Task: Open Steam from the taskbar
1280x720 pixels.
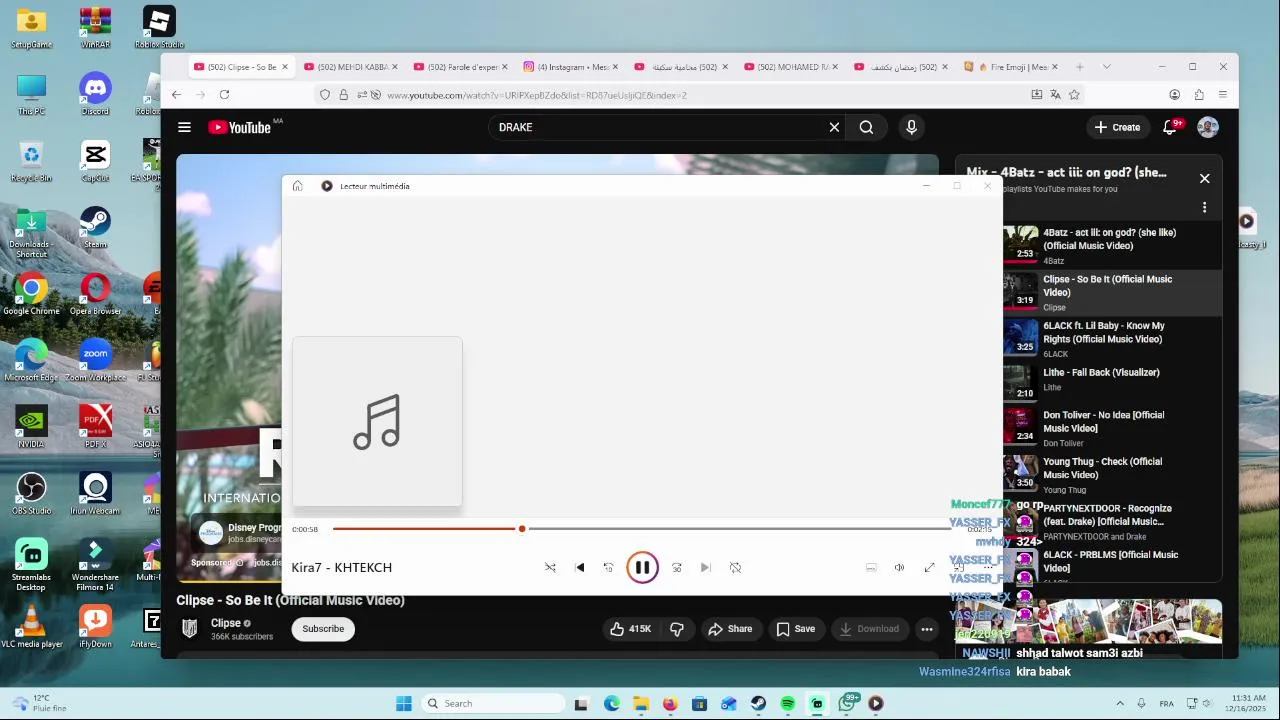Action: (758, 704)
